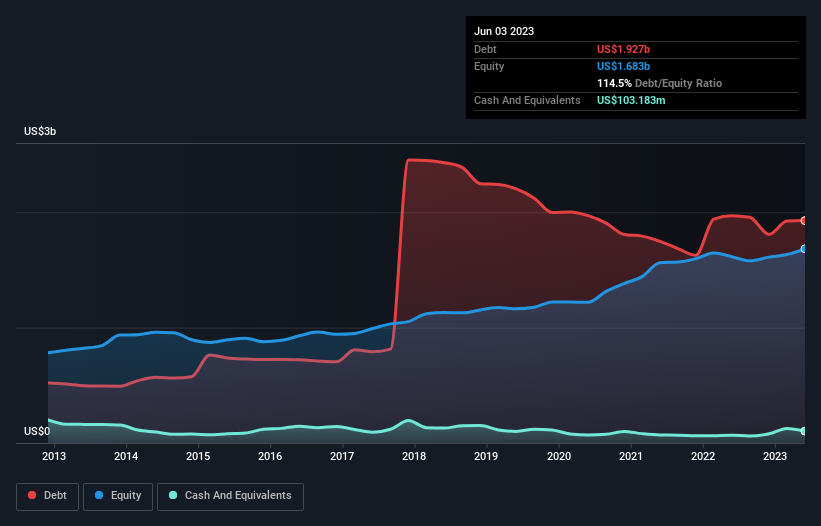Click the US$103.183m cash value
Screen dimensions: 821x526
[x=631, y=100]
